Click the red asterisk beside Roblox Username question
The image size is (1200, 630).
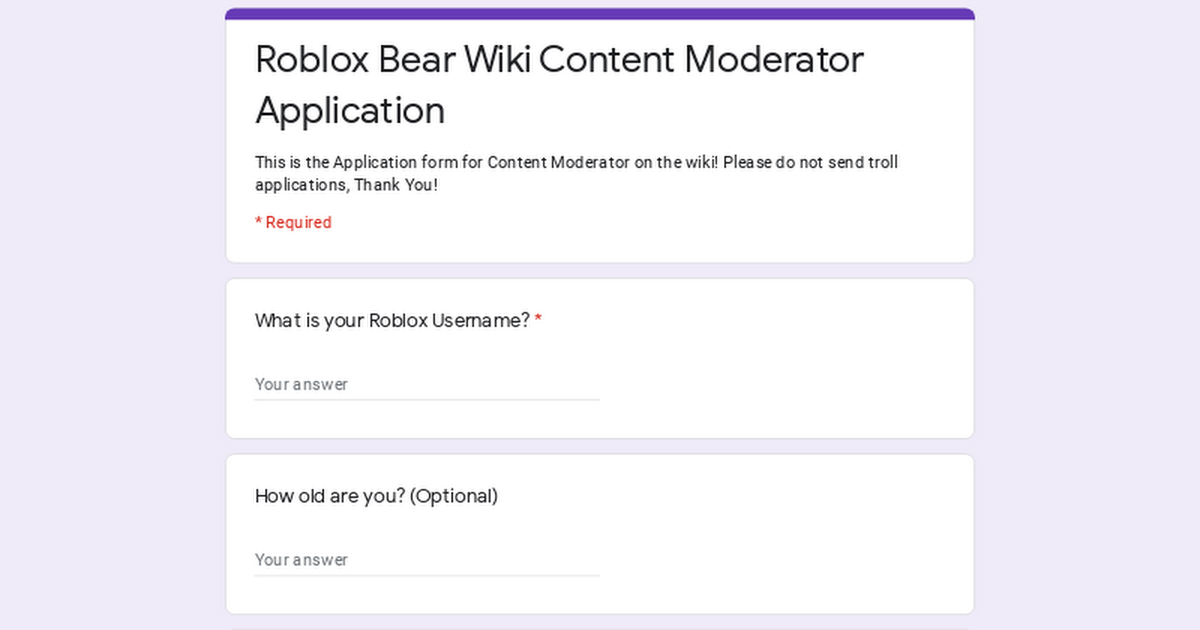(x=538, y=321)
